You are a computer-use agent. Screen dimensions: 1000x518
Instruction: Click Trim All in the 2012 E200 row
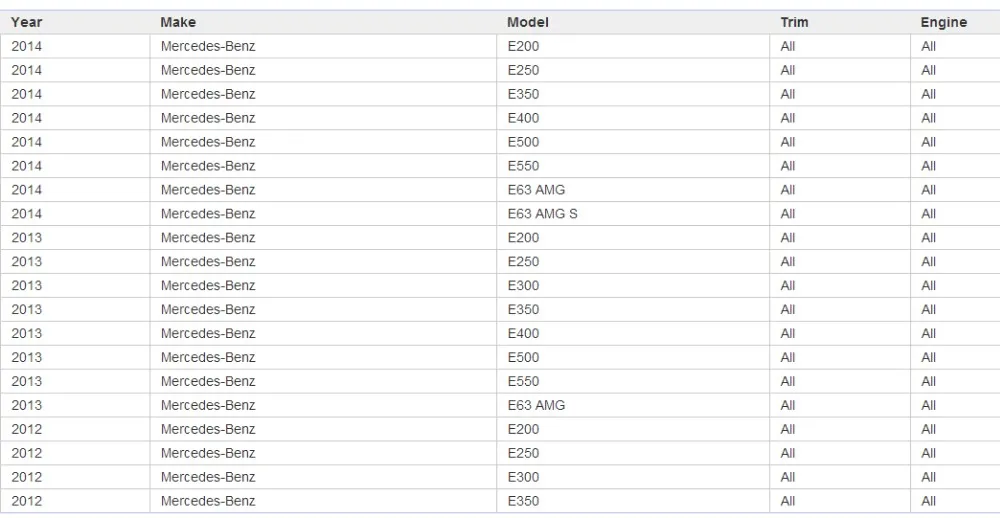788,429
